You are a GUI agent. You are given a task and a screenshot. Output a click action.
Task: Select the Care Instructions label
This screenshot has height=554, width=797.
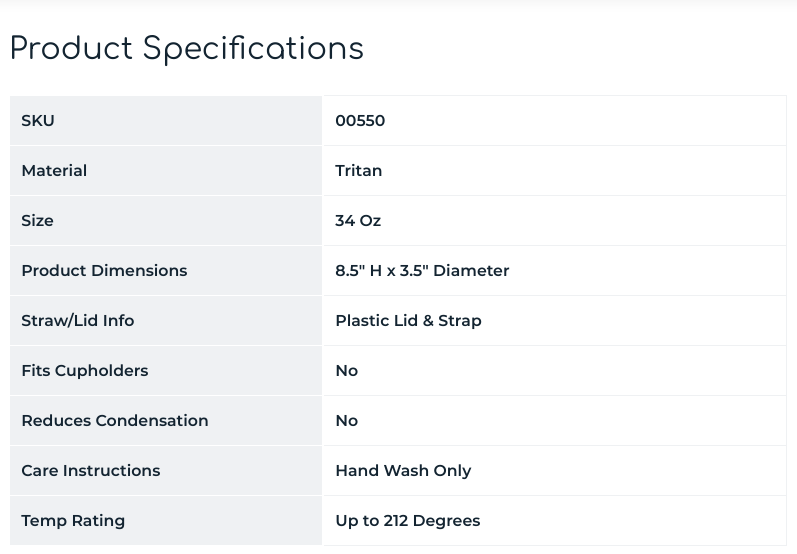(91, 471)
